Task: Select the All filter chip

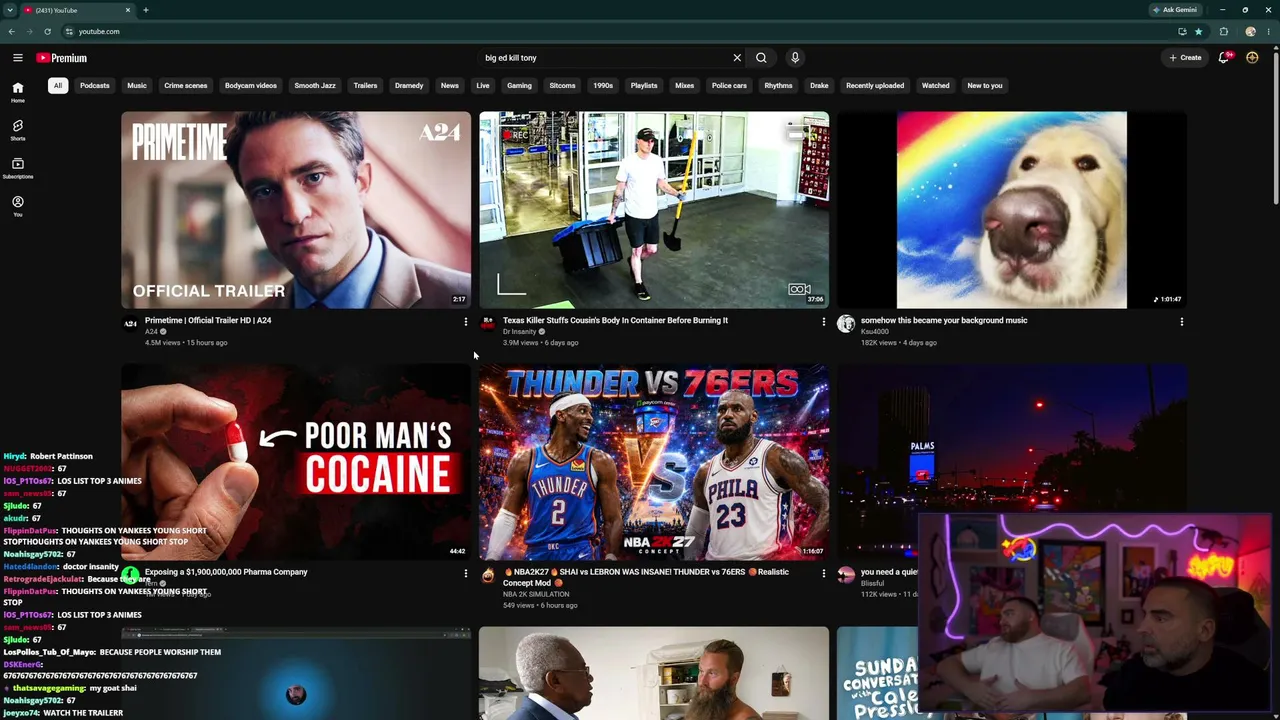Action: (x=58, y=85)
